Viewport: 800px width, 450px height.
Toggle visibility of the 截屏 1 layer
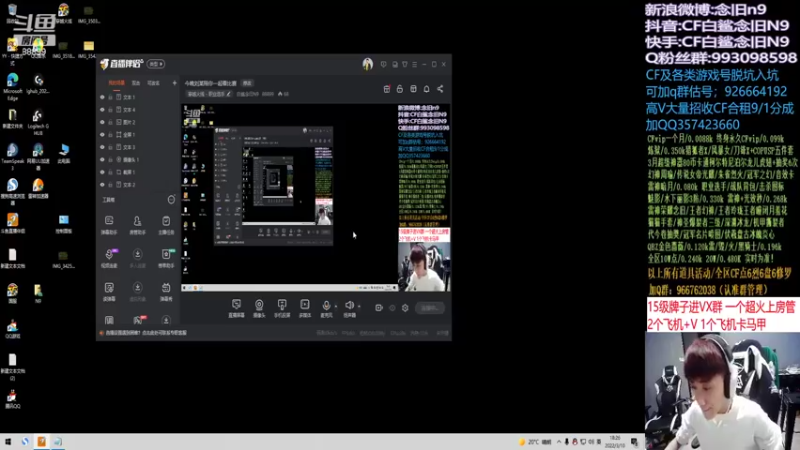tap(102, 172)
